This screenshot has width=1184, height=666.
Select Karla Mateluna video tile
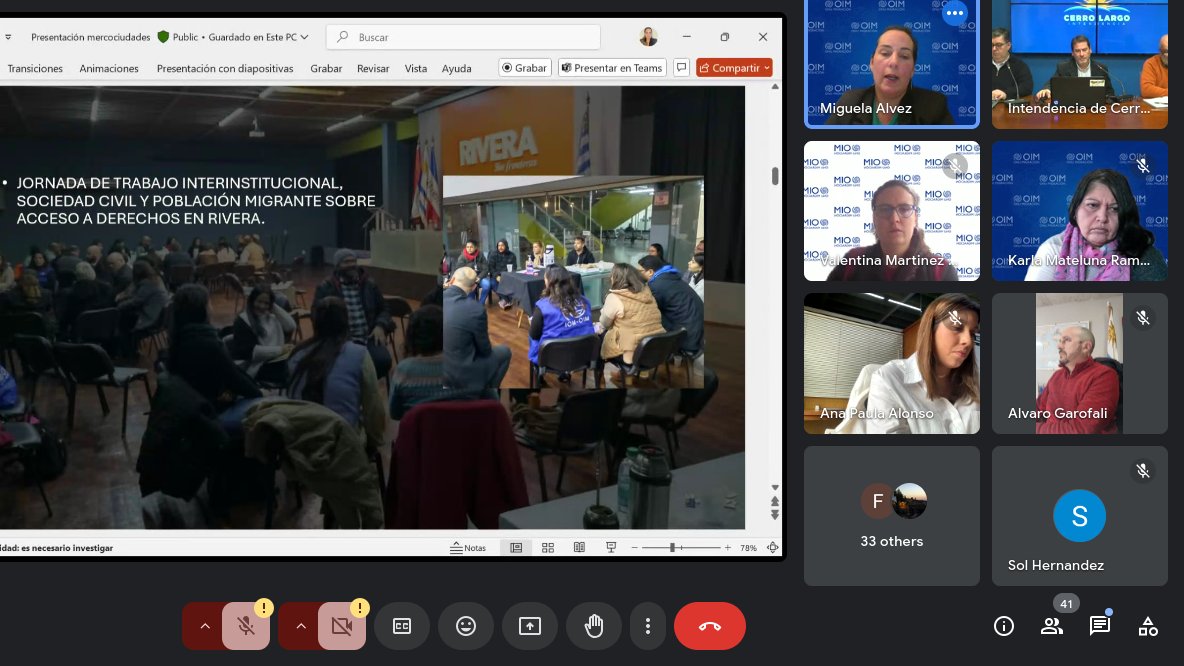click(x=1080, y=211)
